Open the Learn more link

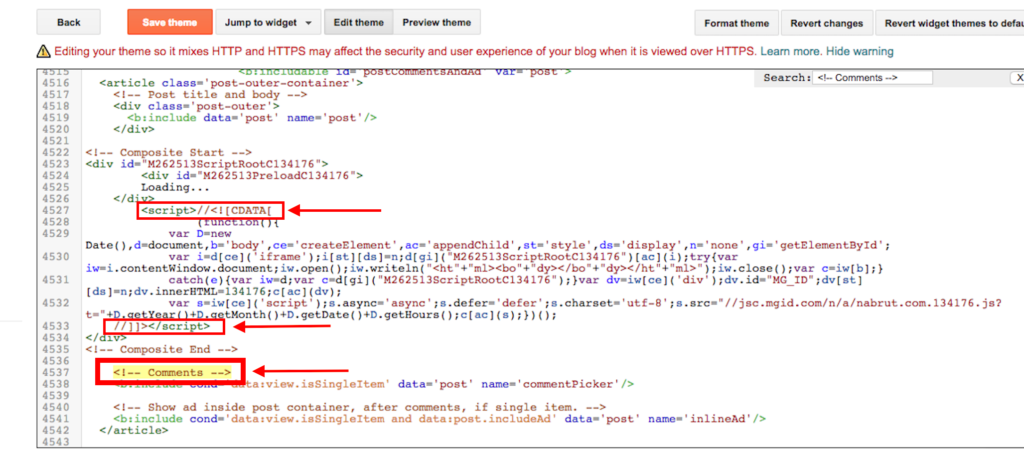(x=791, y=51)
